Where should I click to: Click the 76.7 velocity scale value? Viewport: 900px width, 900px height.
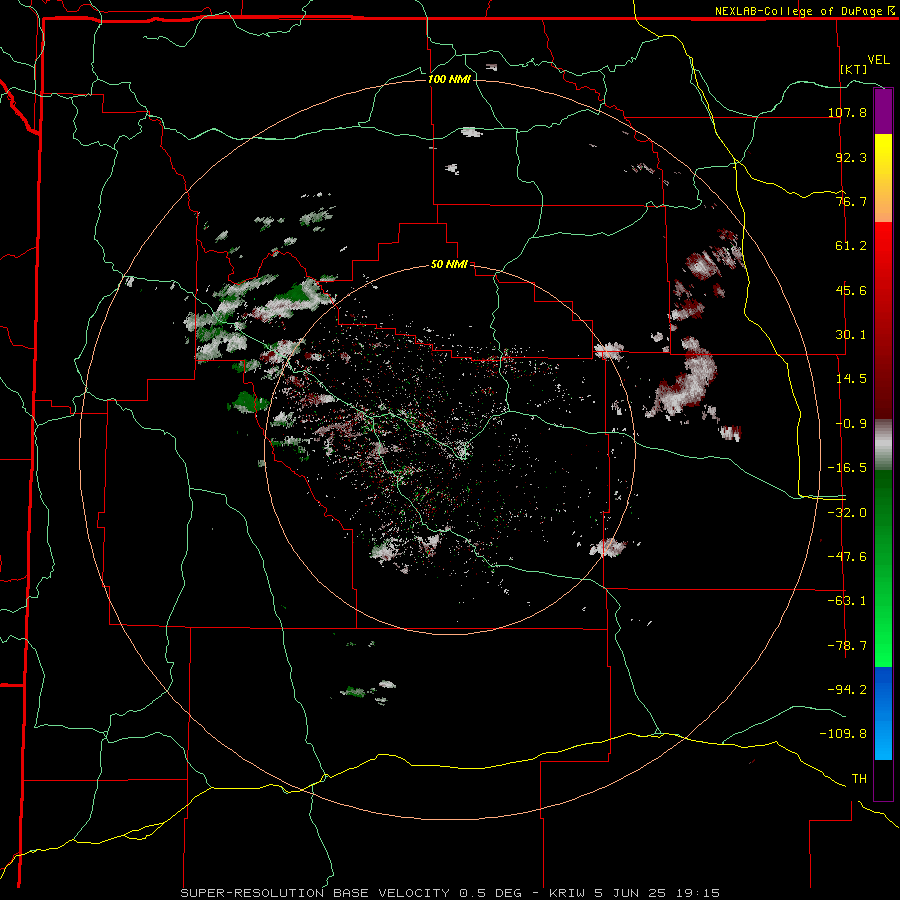coord(851,201)
